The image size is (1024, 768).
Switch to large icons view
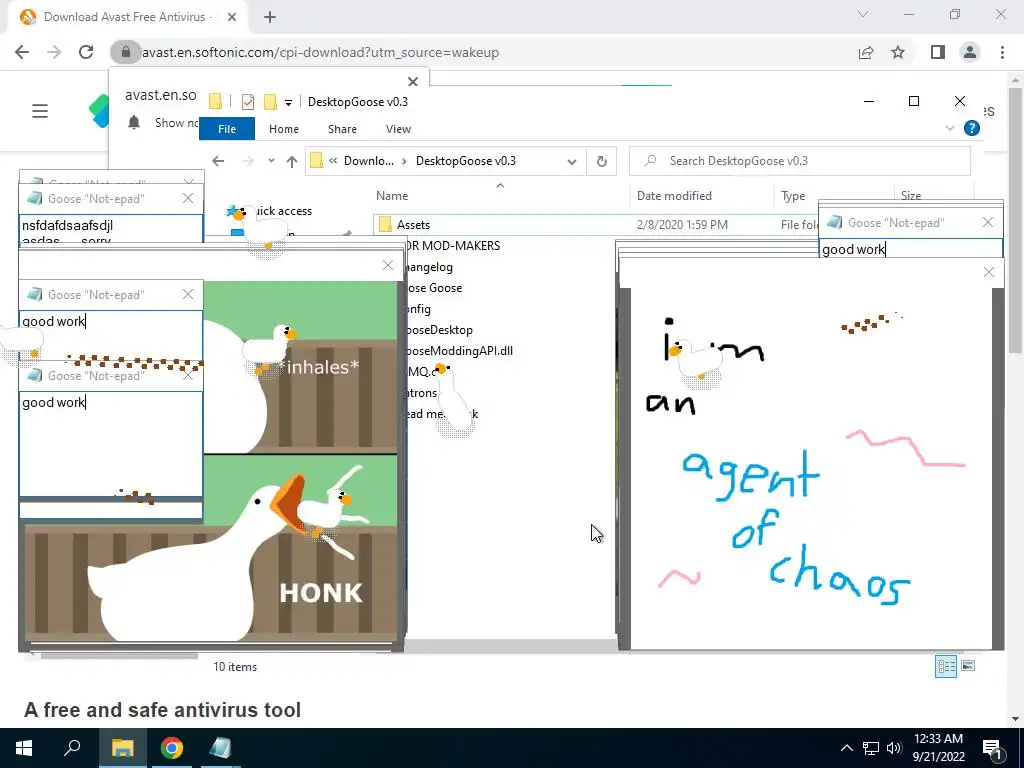[968, 666]
